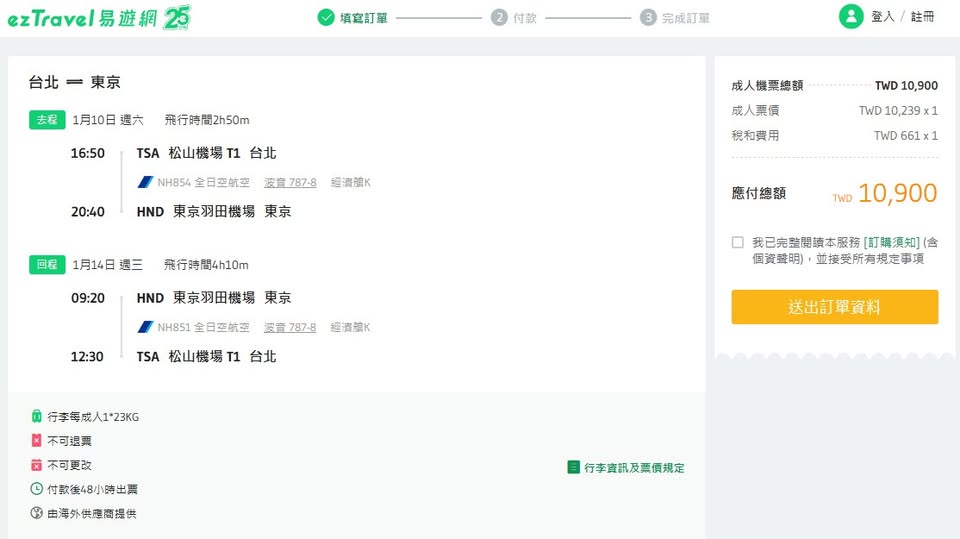
Task: Click the clock icon beside 付款後48小時出票
Action: 37,489
